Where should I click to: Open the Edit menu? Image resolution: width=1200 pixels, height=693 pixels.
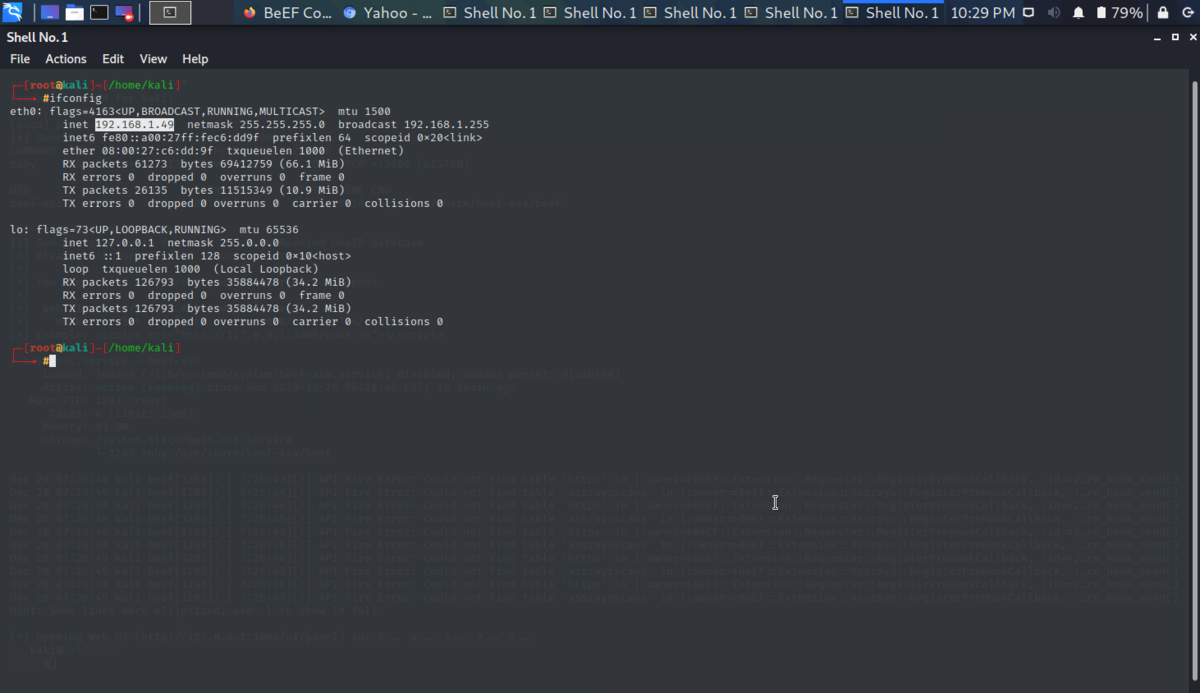tap(113, 59)
